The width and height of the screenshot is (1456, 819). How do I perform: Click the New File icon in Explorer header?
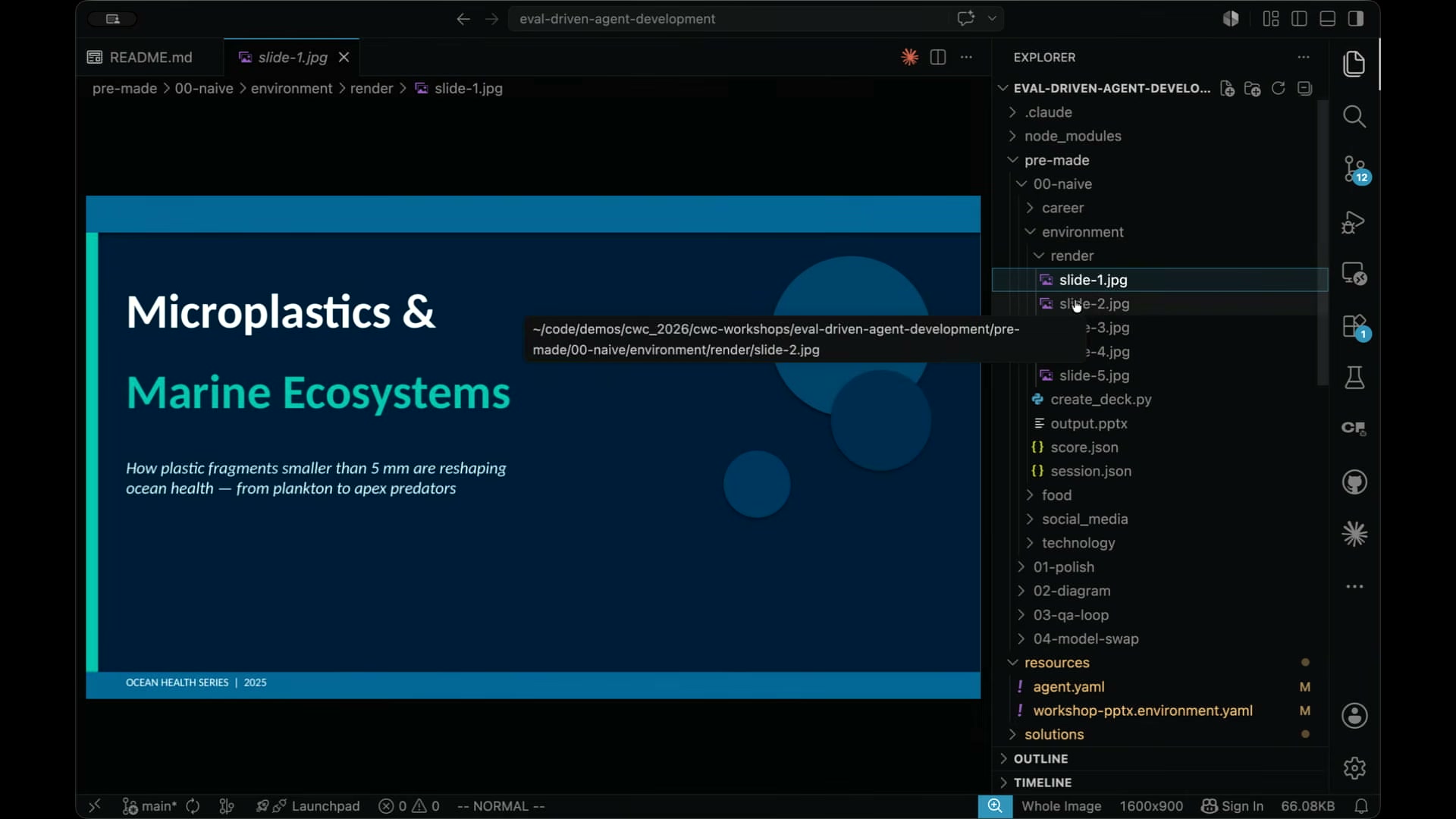[x=1227, y=89]
